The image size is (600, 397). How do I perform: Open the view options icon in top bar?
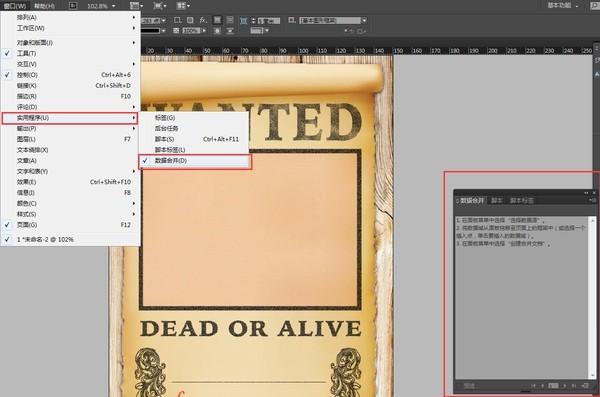[x=135, y=6]
